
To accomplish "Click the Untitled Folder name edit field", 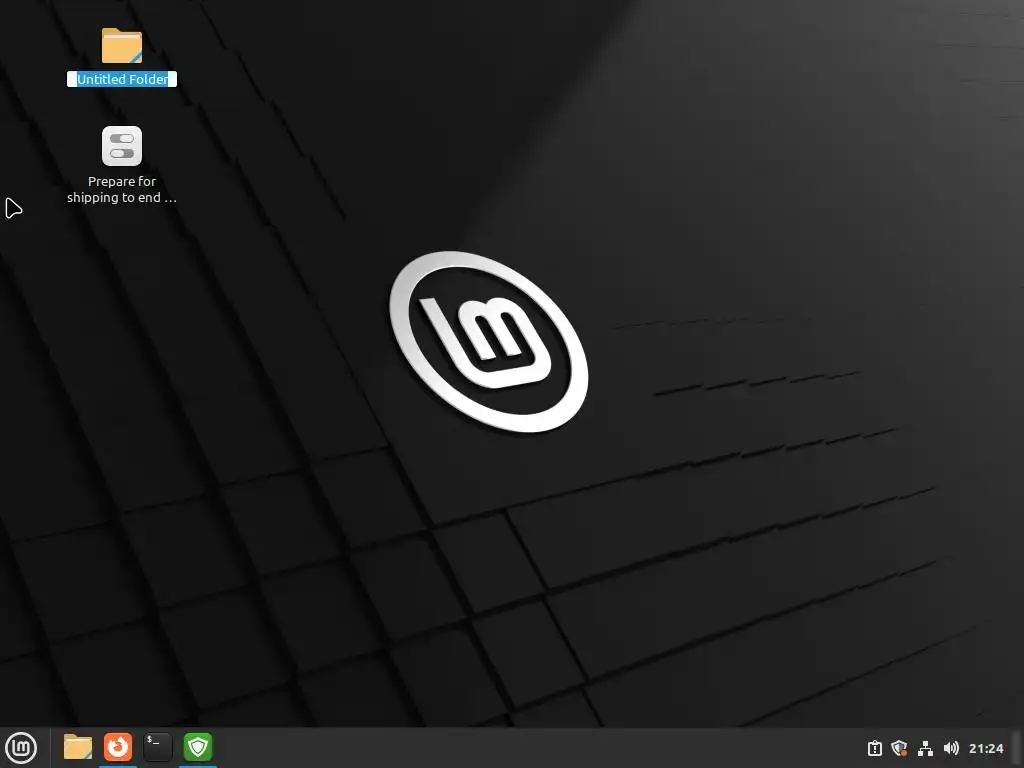I will tap(122, 79).
